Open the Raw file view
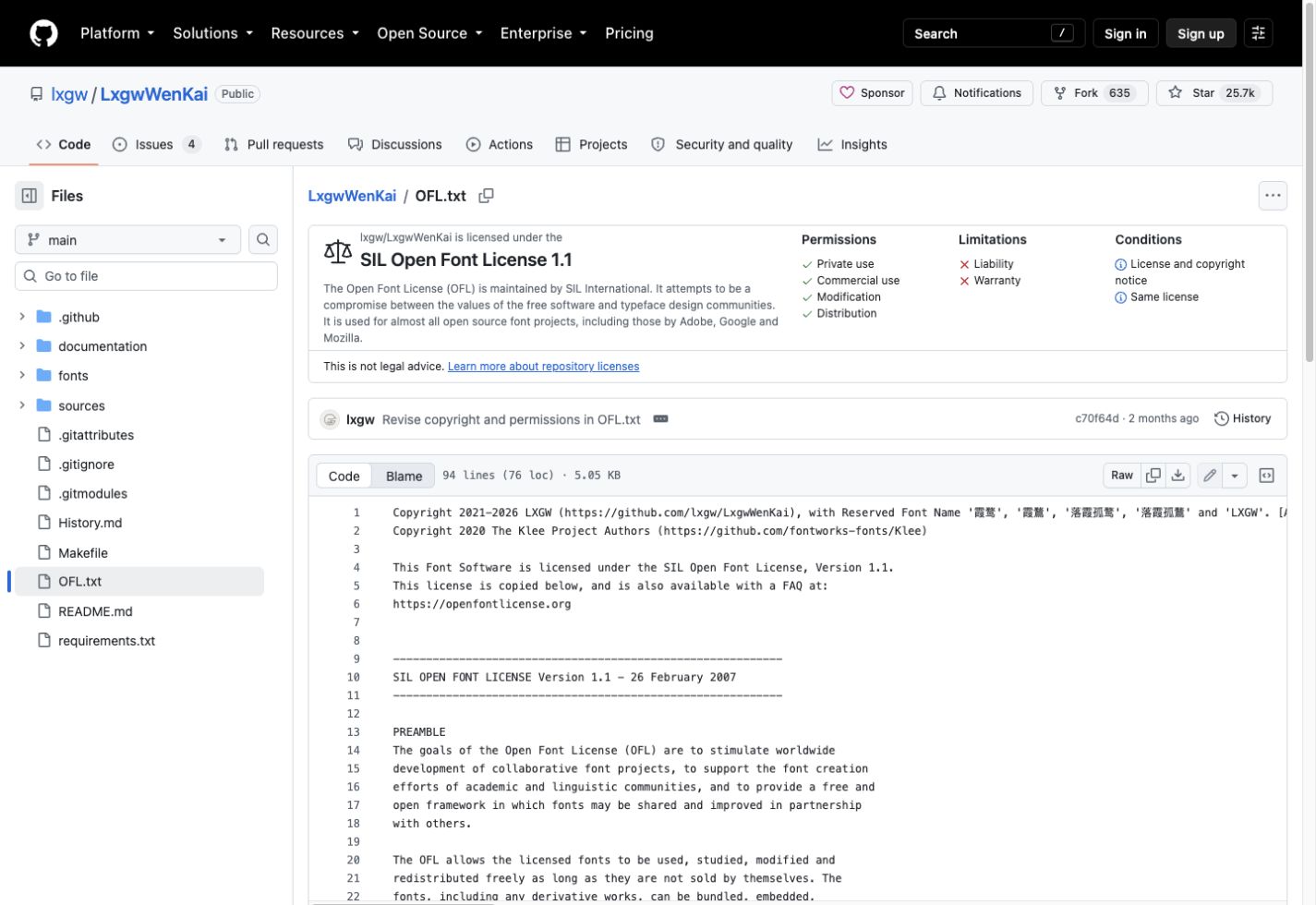Image resolution: width=1316 pixels, height=905 pixels. pyautogui.click(x=1122, y=476)
